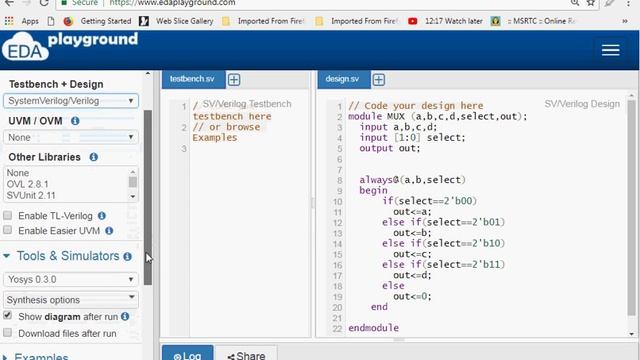Show info for Show diagram after run
Image resolution: width=640 pixels, height=360 pixels.
125,316
